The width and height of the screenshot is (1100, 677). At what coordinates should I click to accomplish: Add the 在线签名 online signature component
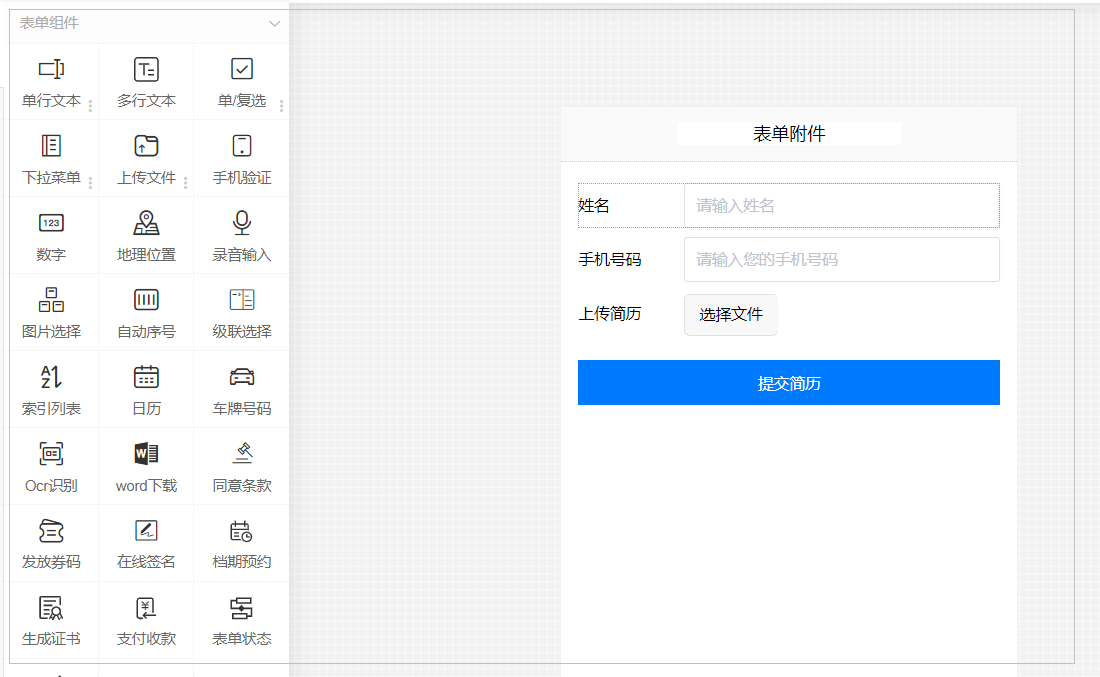coord(146,544)
